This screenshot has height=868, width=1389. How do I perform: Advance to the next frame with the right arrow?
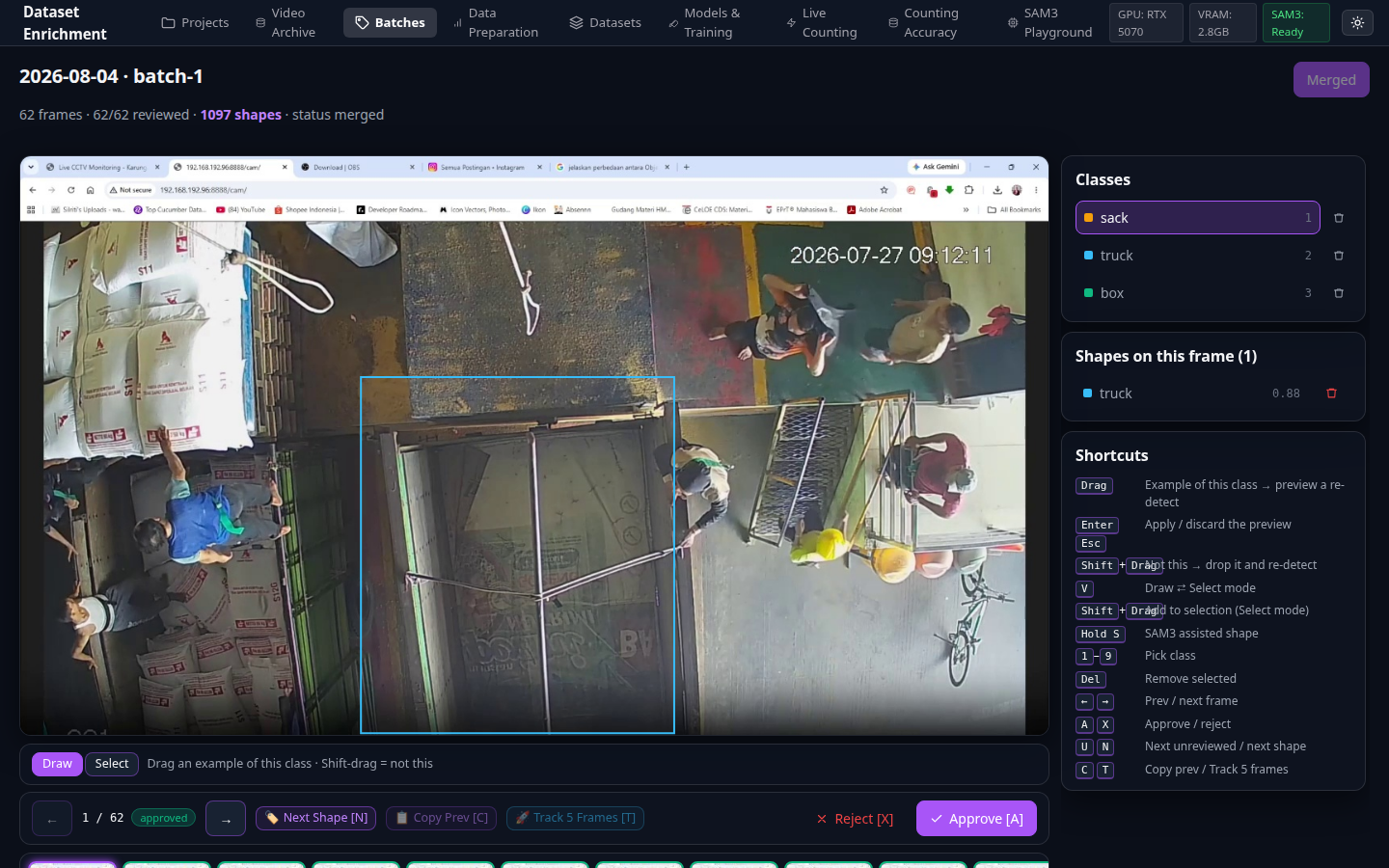[226, 819]
